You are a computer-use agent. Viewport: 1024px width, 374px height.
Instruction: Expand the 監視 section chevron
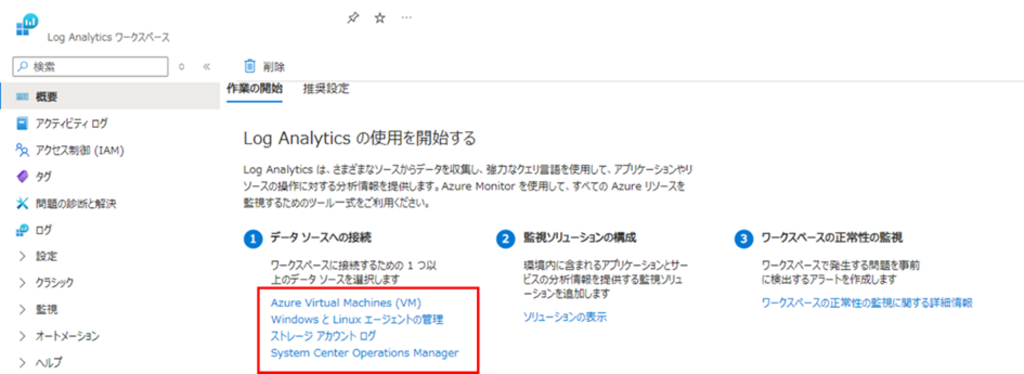click(23, 309)
